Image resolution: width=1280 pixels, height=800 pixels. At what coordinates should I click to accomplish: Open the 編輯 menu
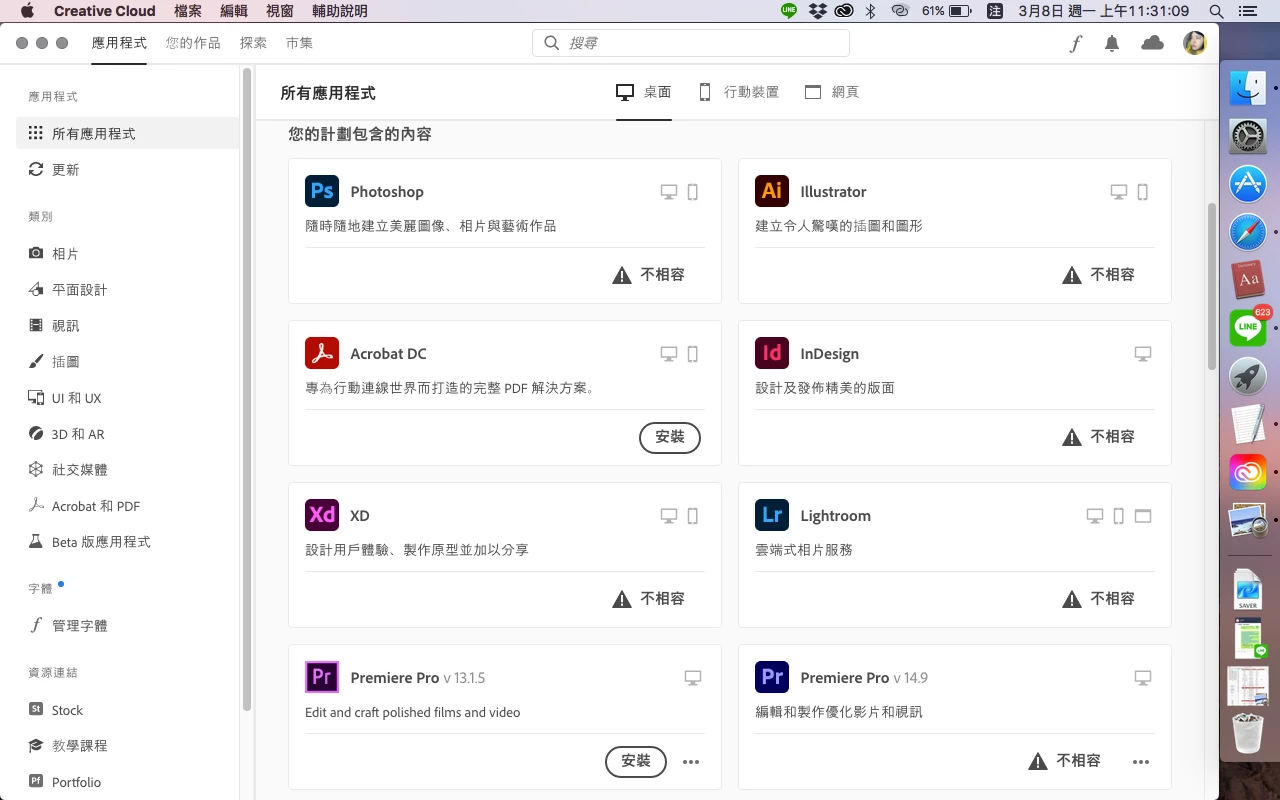pyautogui.click(x=234, y=11)
